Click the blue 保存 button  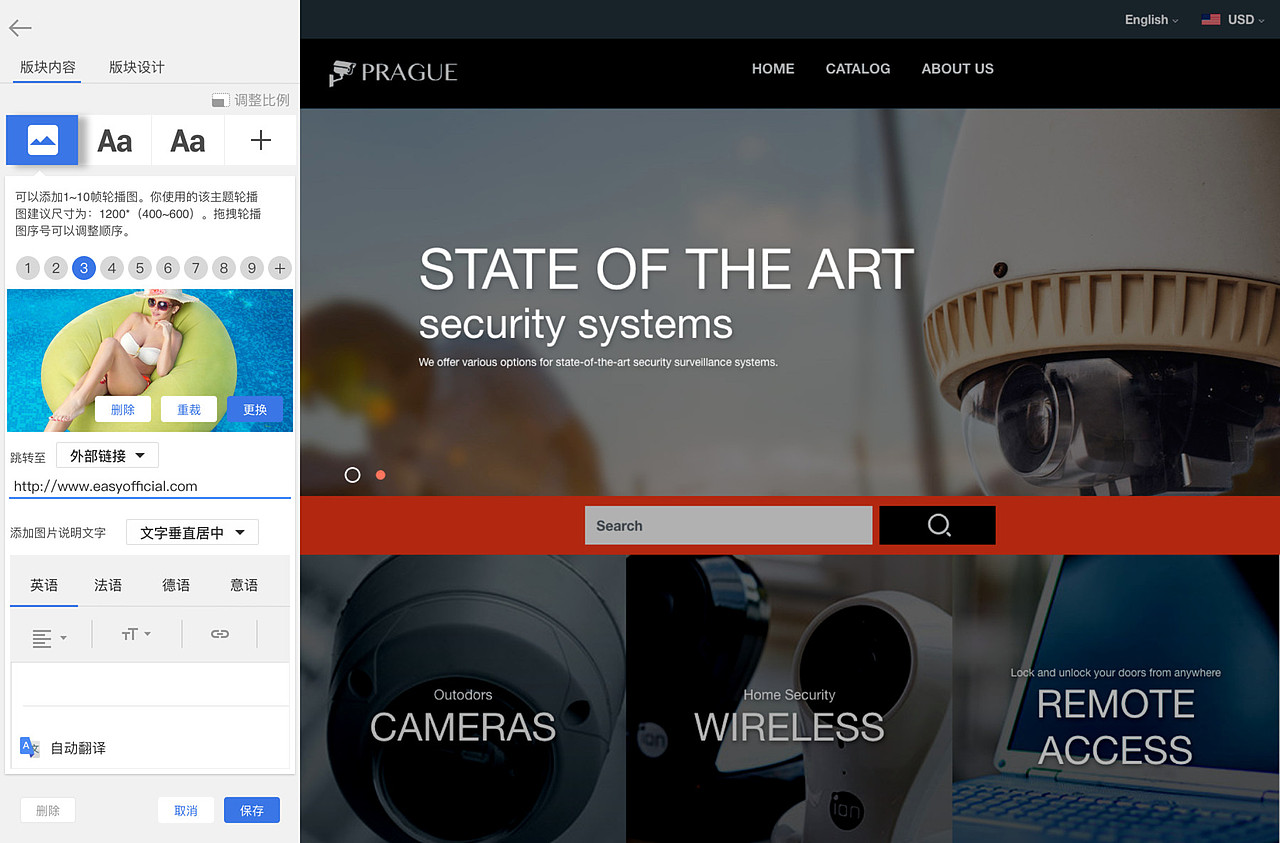252,811
